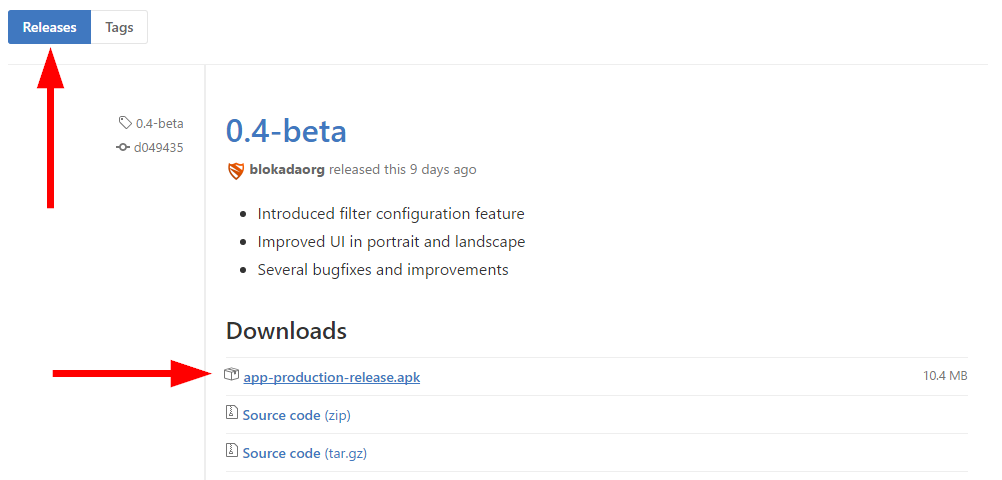Click the package icon beside app-production-release.apk
This screenshot has height=480, width=1002.
(231, 375)
